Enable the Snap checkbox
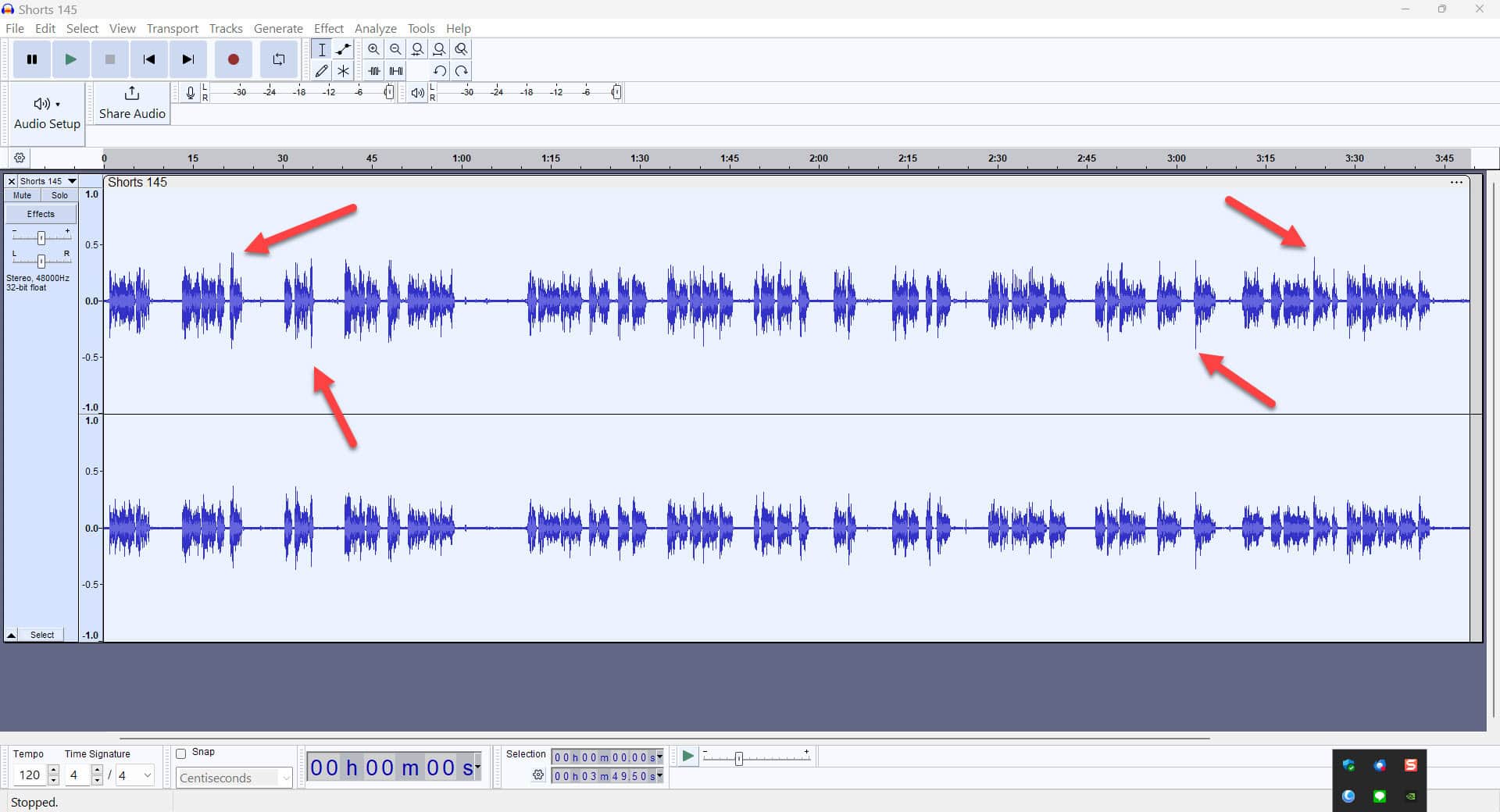The width and height of the screenshot is (1500, 812). pyautogui.click(x=180, y=753)
